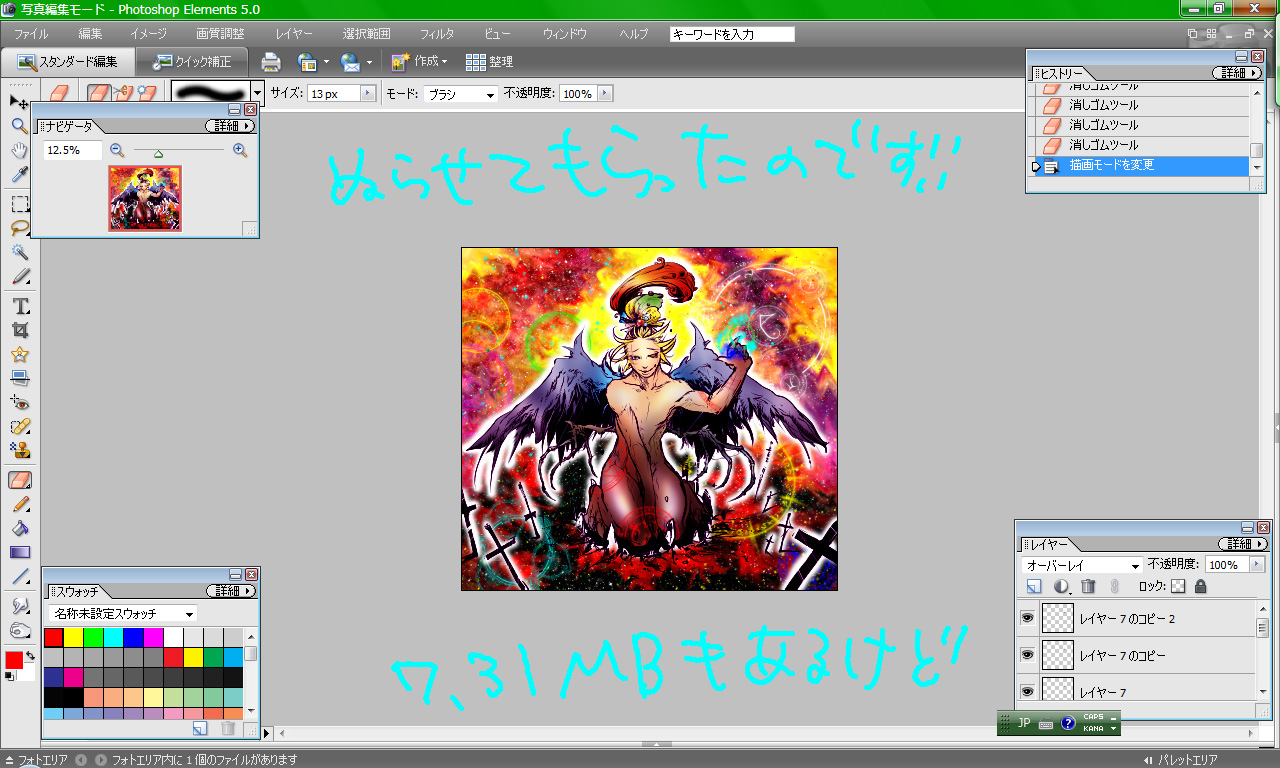Hide layer "レイヤー 7 のコピー"
1280x768 pixels.
pyautogui.click(x=1027, y=655)
